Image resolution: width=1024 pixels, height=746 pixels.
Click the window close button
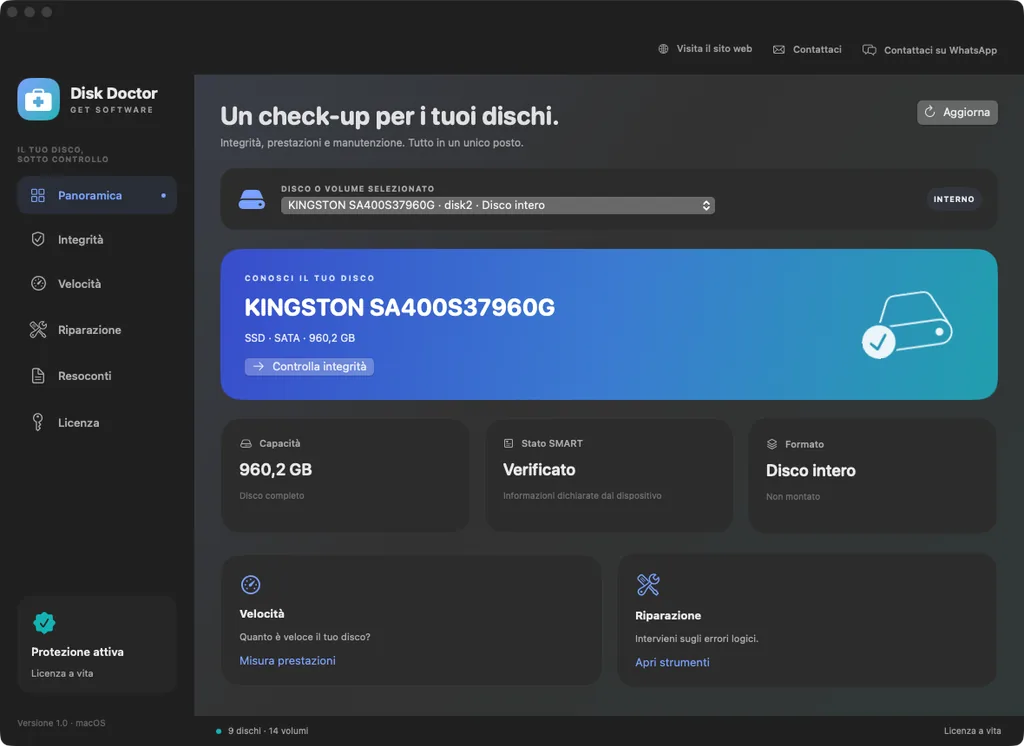tap(12, 12)
